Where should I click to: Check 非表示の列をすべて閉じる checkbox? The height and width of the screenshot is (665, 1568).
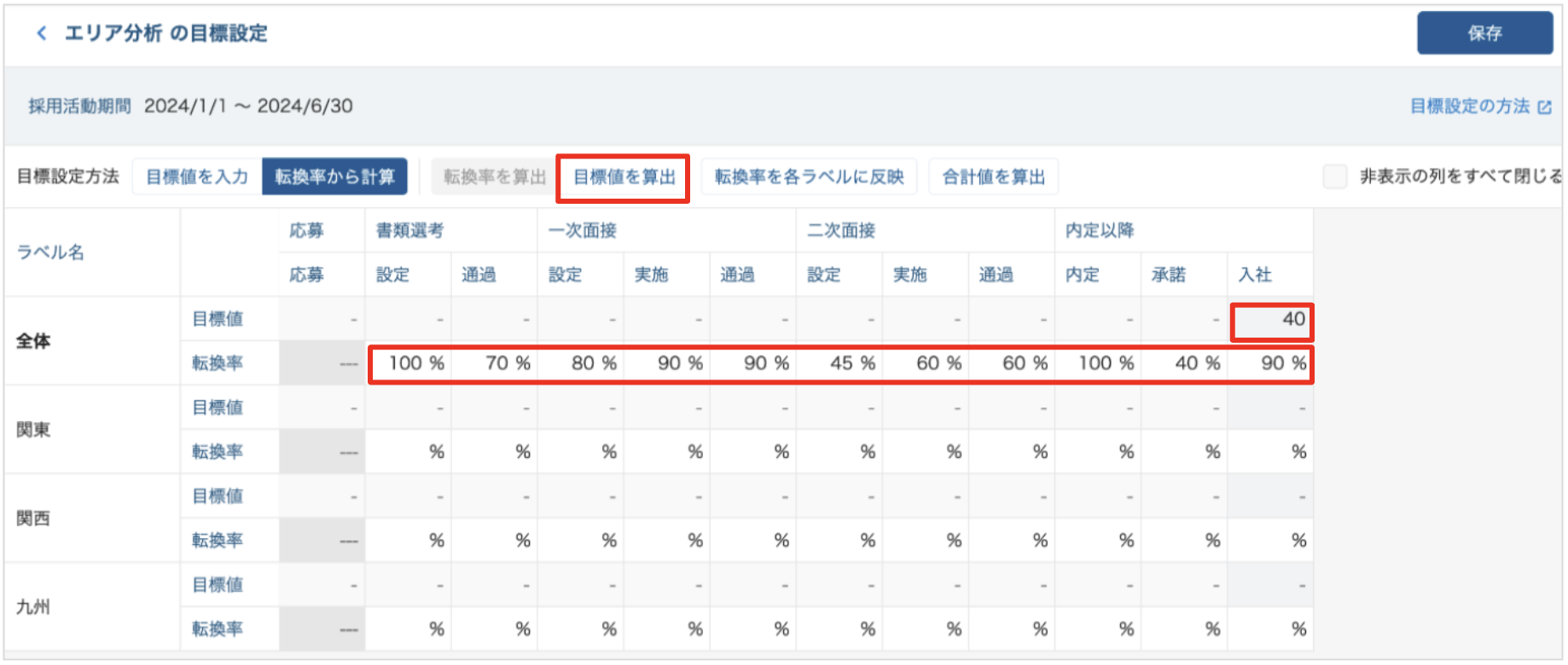(x=1334, y=176)
